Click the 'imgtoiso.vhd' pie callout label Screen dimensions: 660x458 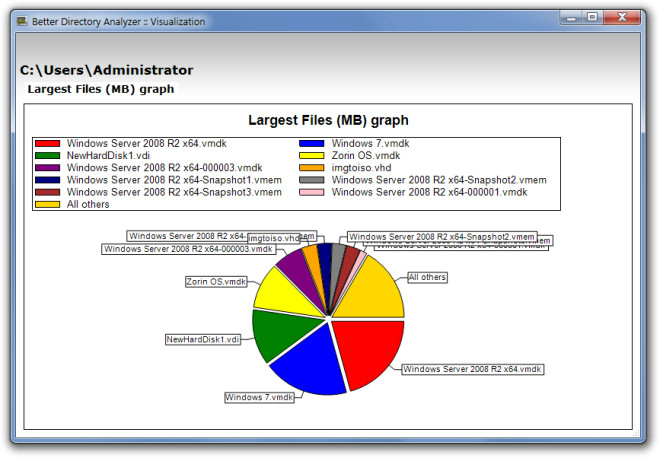coord(274,238)
